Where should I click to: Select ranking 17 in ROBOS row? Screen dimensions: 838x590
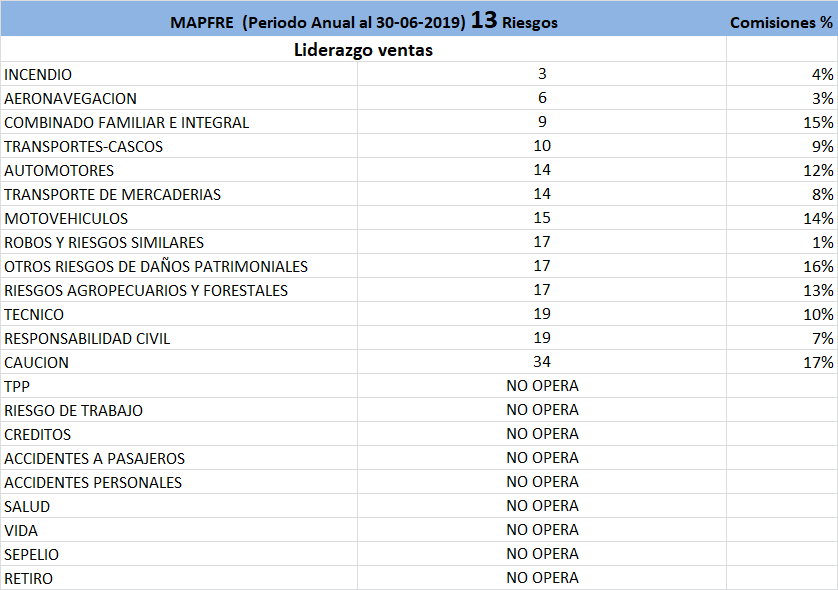click(542, 242)
